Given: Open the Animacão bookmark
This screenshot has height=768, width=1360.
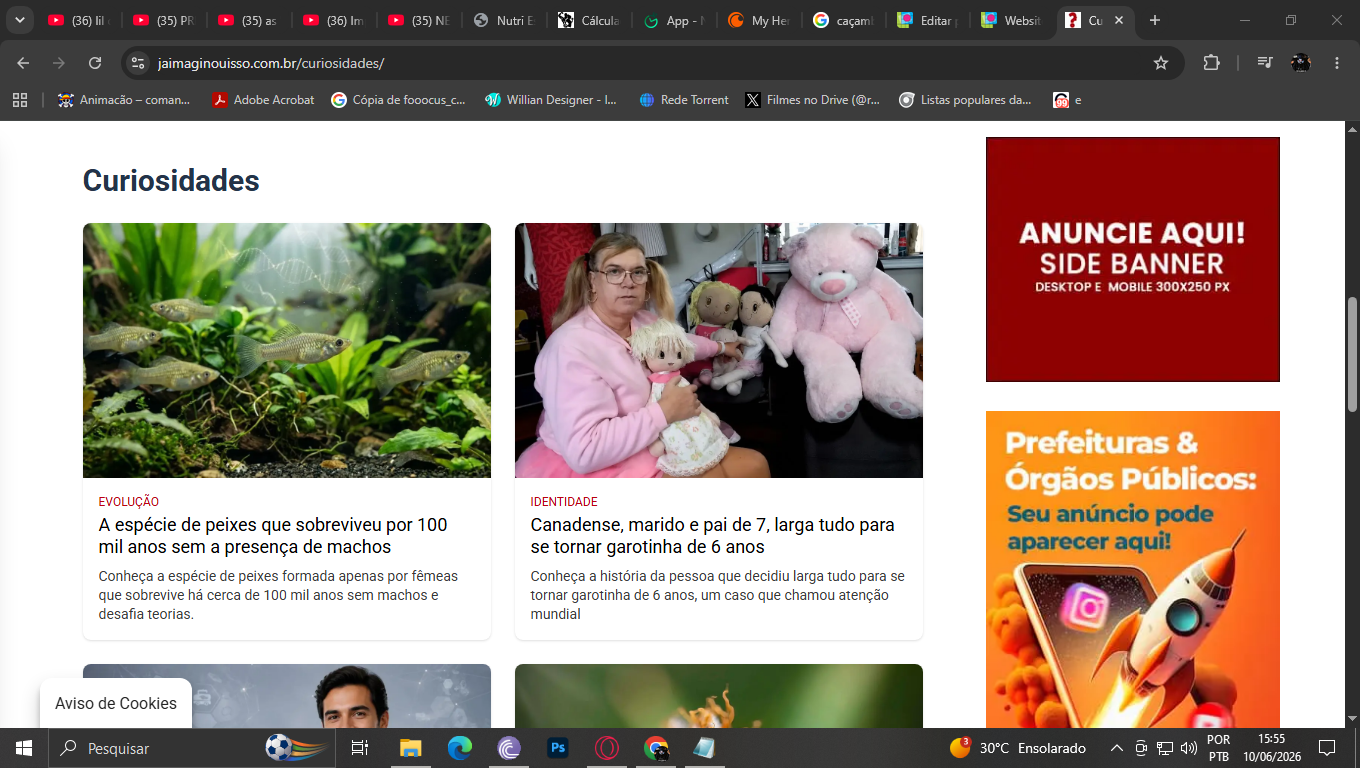Looking at the screenshot, I should click(x=124, y=100).
